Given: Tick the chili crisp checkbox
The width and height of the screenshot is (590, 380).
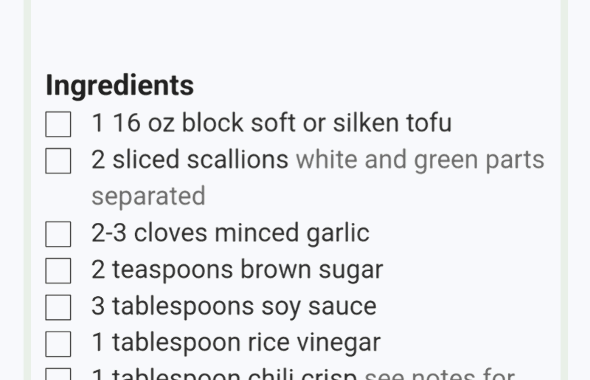Looking at the screenshot, I should [x=58, y=374].
